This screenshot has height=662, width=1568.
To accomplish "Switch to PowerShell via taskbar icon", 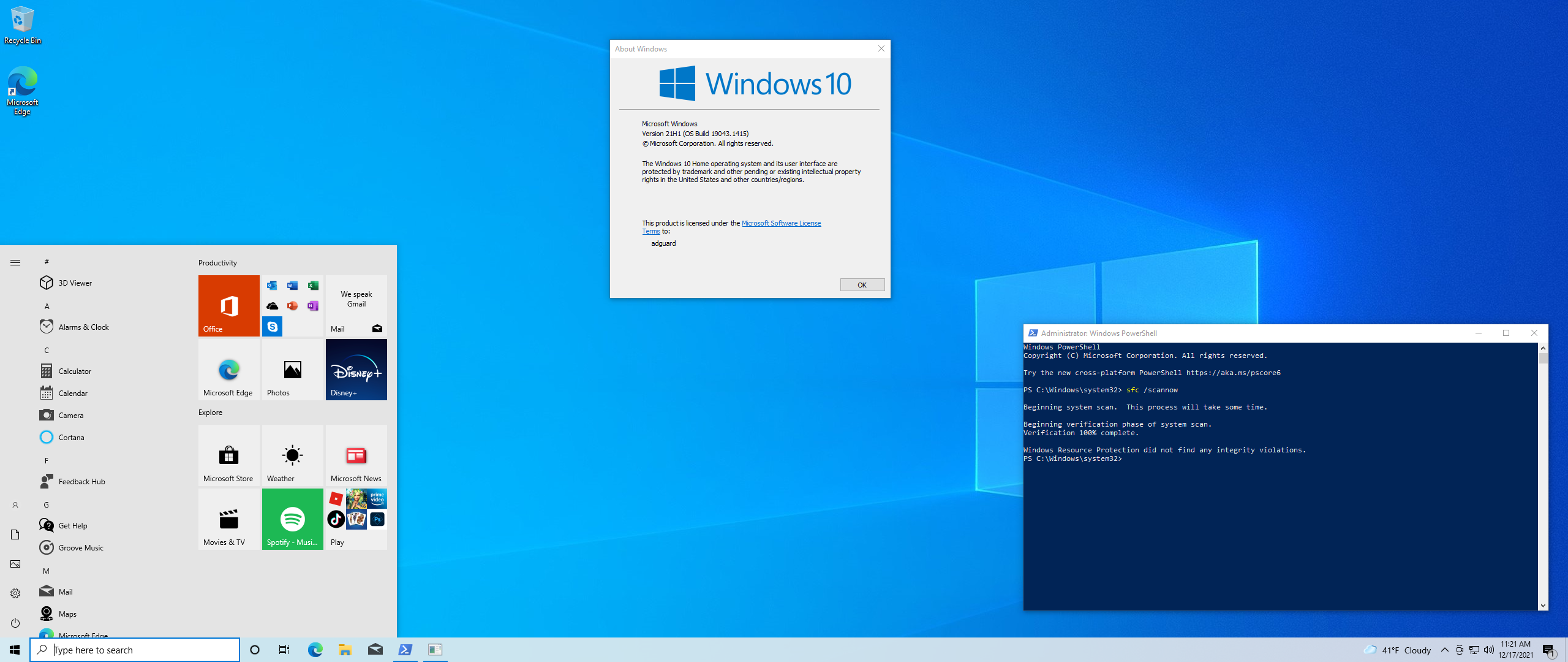I will [405, 650].
